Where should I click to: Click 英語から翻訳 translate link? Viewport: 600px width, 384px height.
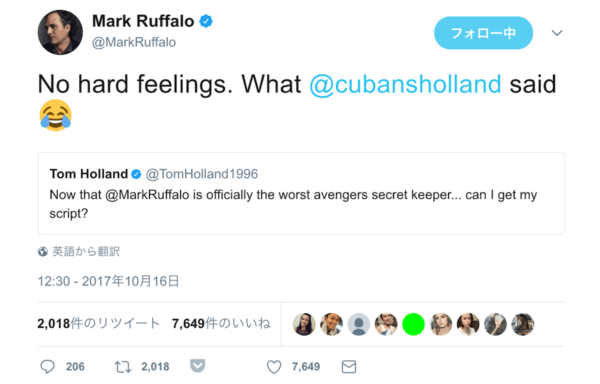coord(86,251)
